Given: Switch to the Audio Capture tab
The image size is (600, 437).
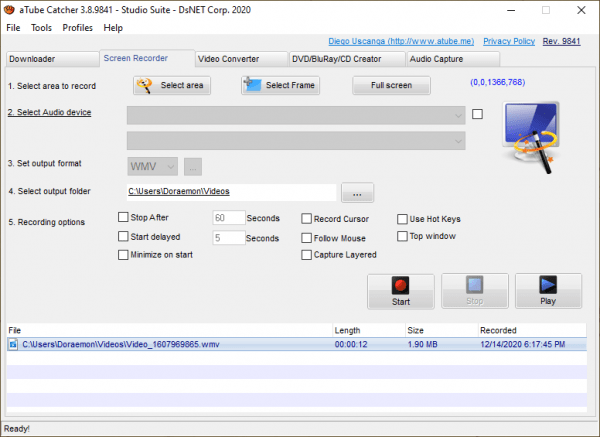Looking at the screenshot, I should (x=453, y=59).
